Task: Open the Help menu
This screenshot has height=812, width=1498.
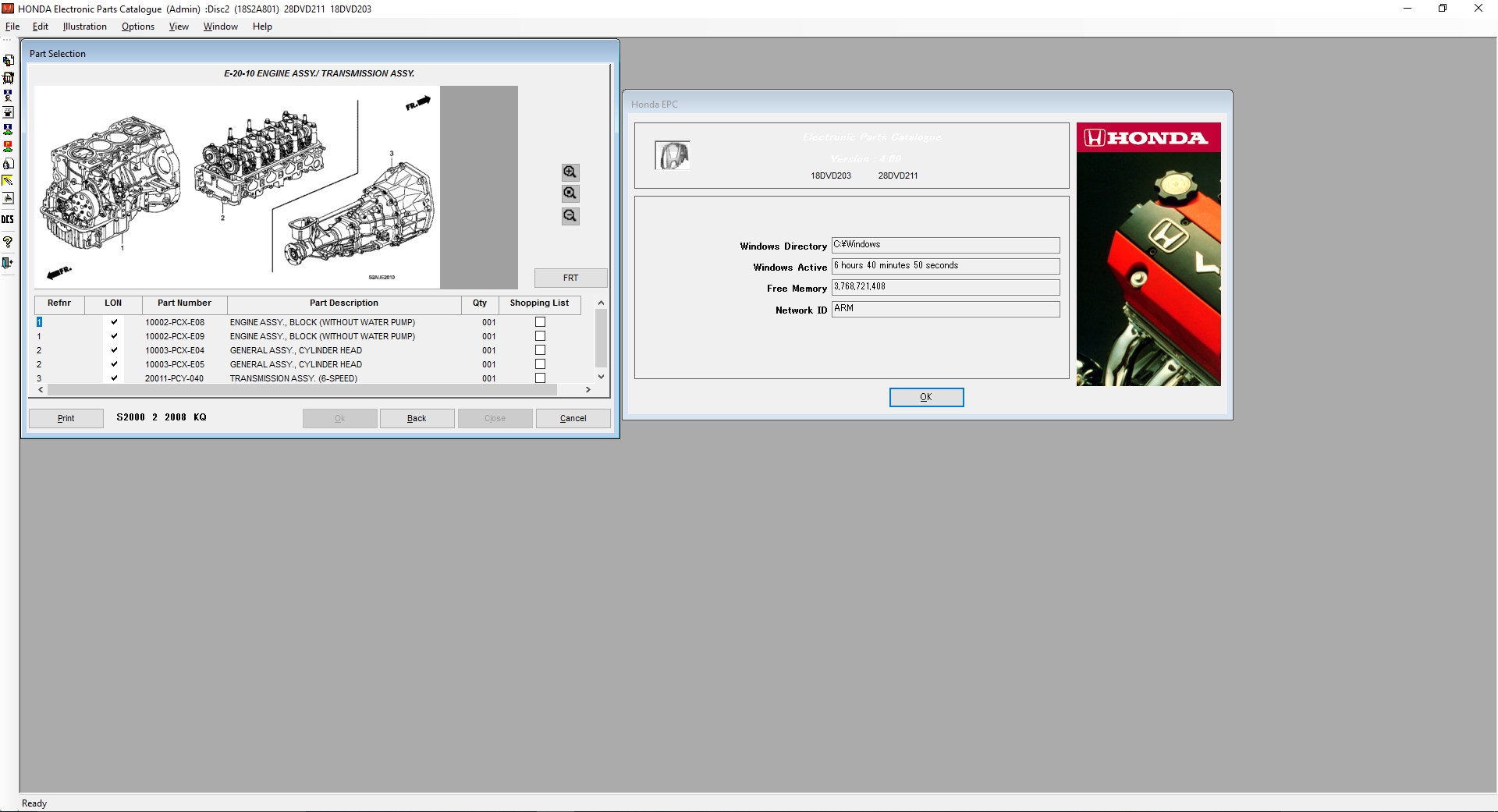Action: (262, 27)
